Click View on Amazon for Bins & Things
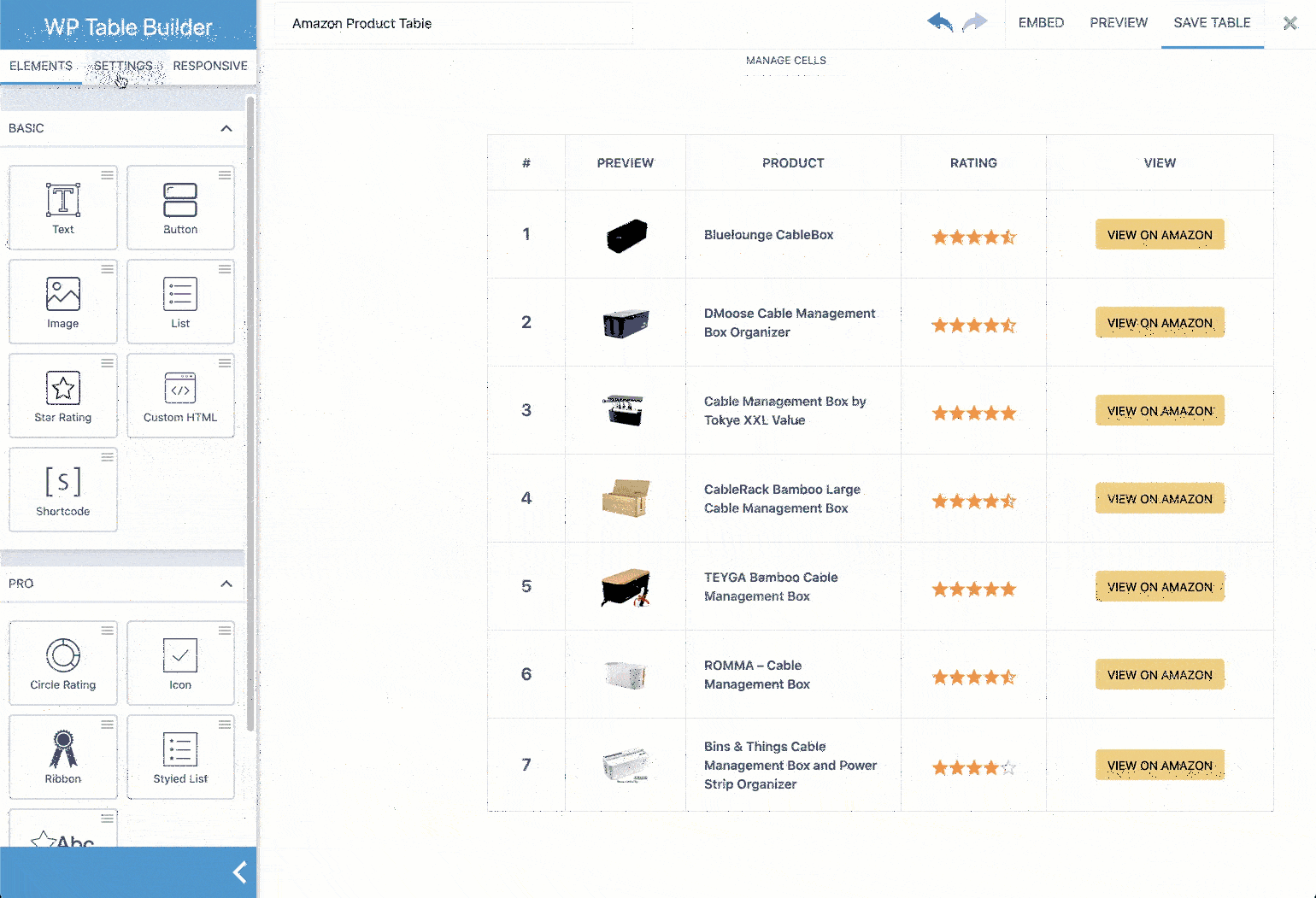This screenshot has height=898, width=1316. 1160,765
